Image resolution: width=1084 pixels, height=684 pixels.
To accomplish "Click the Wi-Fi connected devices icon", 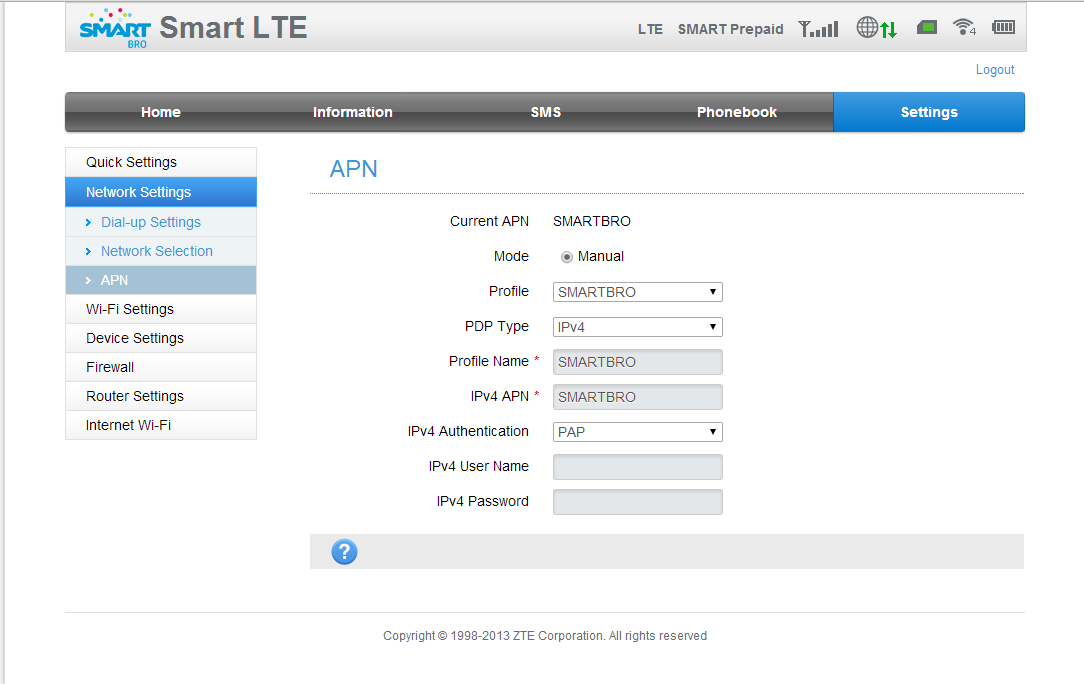I will (x=963, y=28).
